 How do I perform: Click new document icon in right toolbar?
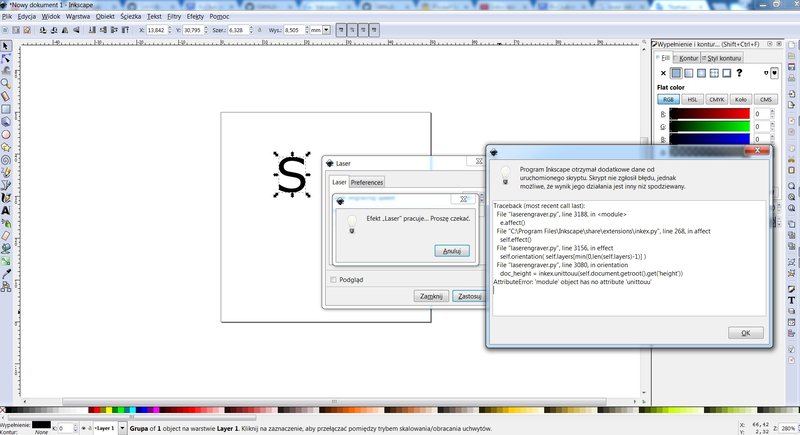[791, 46]
